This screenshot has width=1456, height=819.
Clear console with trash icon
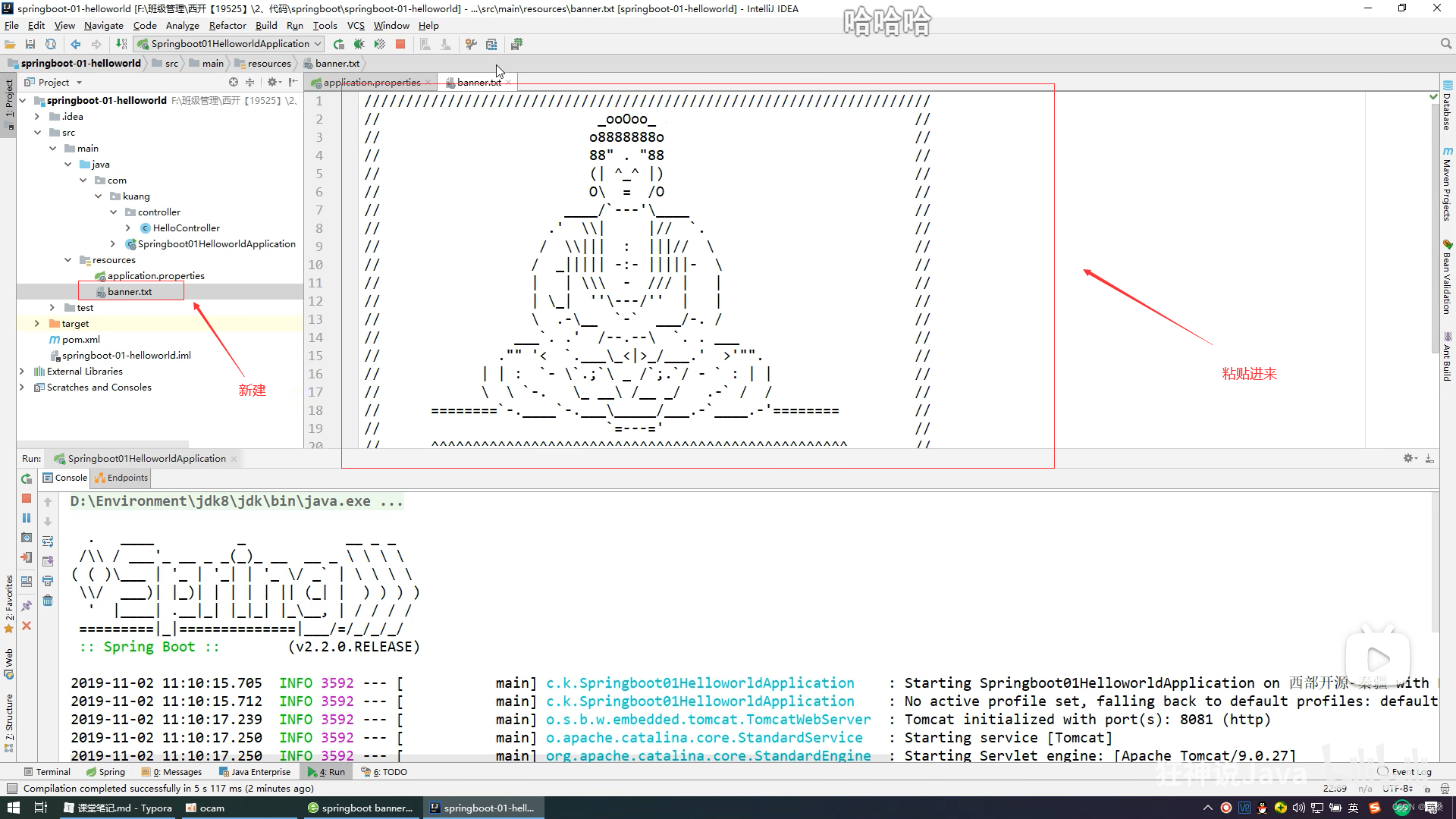(48, 601)
